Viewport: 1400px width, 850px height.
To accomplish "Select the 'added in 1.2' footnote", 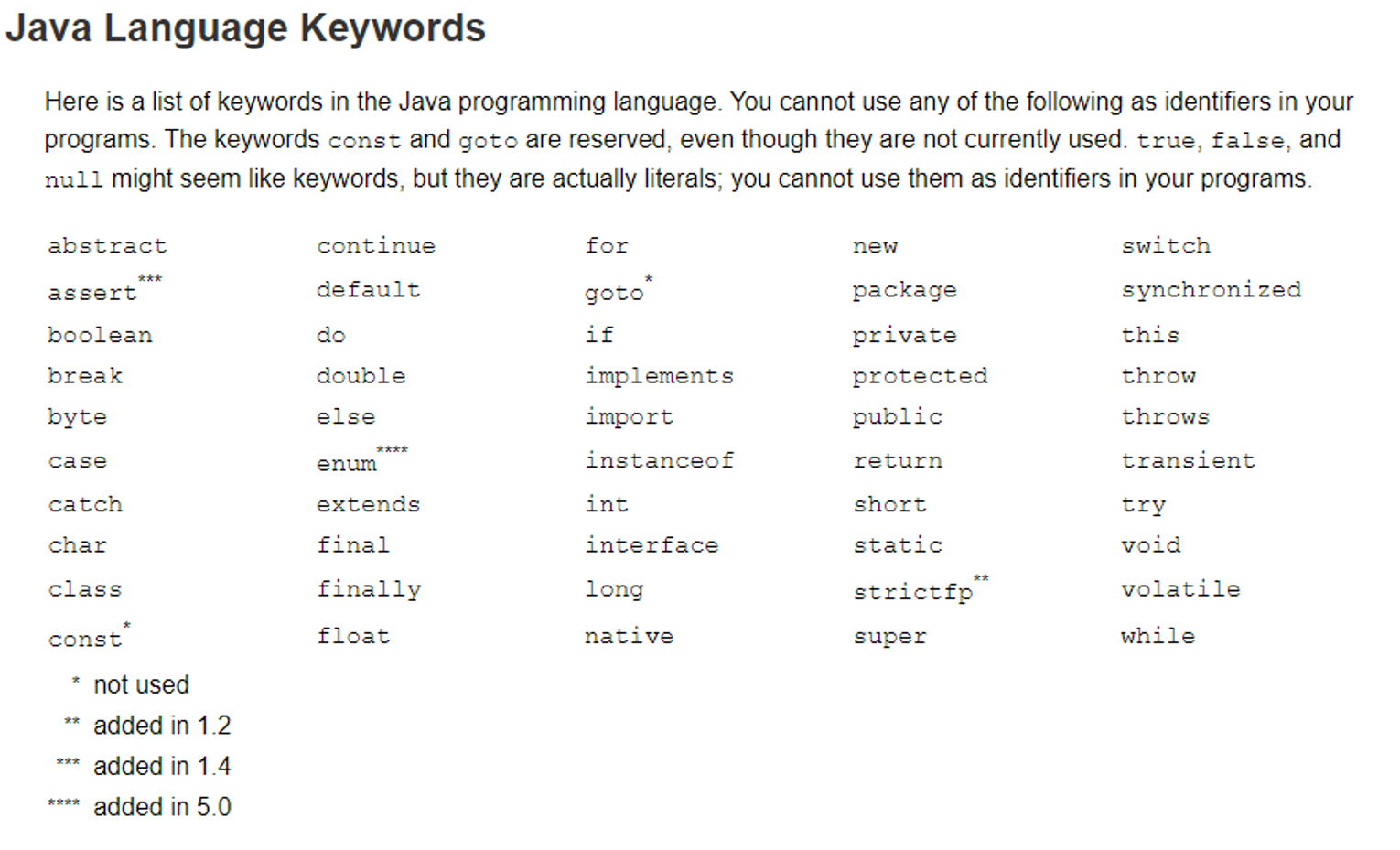I will [x=162, y=726].
